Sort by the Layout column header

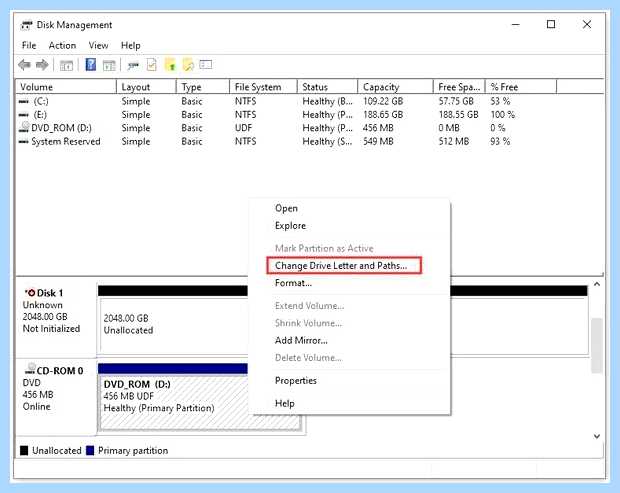click(146, 87)
